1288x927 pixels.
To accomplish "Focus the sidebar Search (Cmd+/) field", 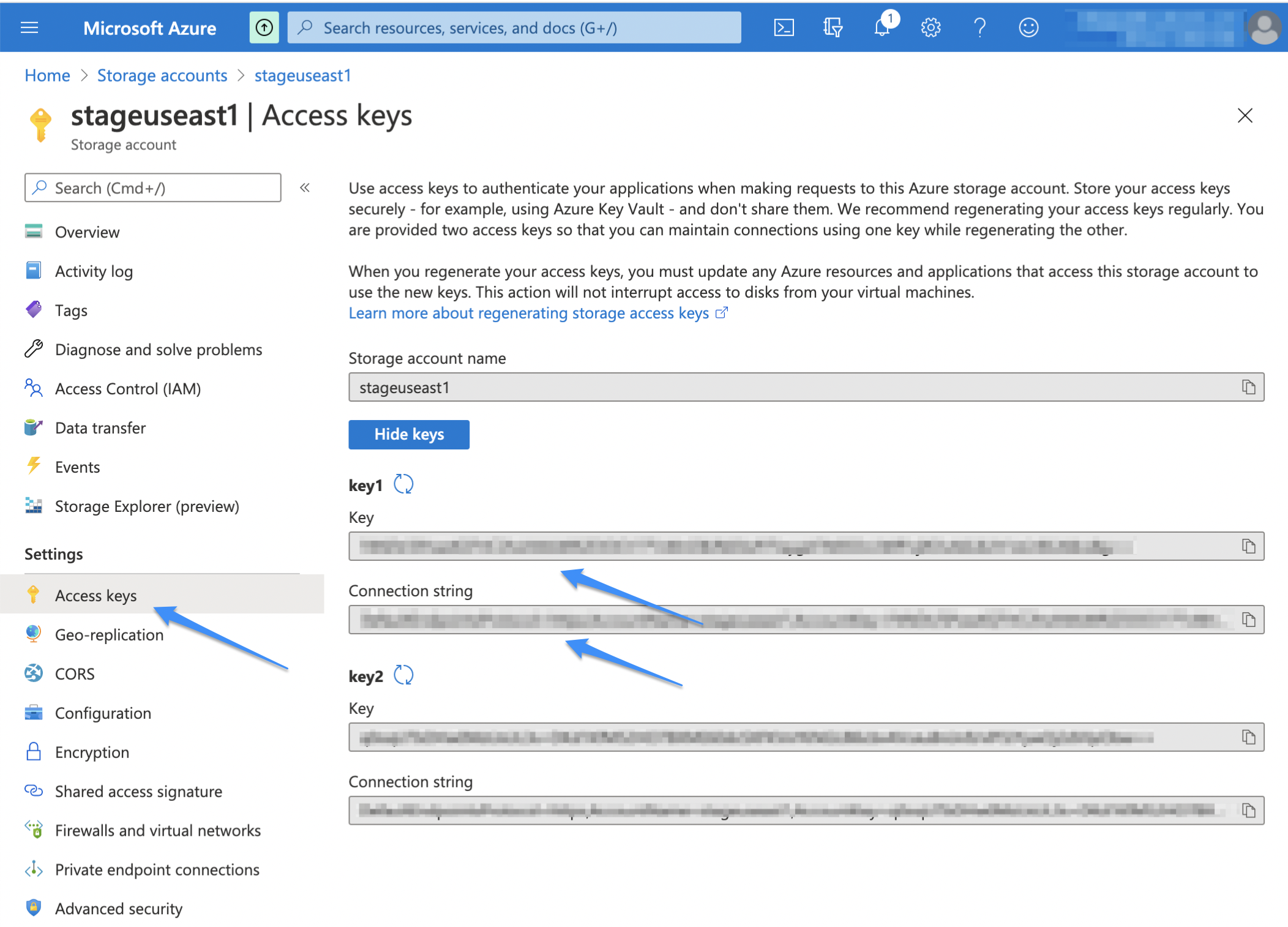I will click(x=153, y=187).
